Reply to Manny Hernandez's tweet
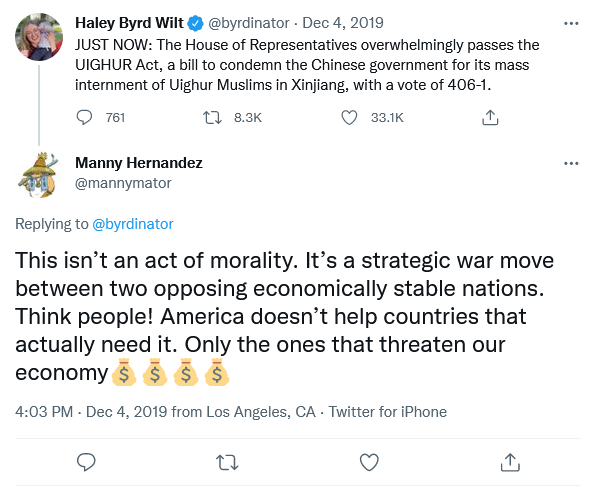Screen dimensions: 594x486 (86, 462)
